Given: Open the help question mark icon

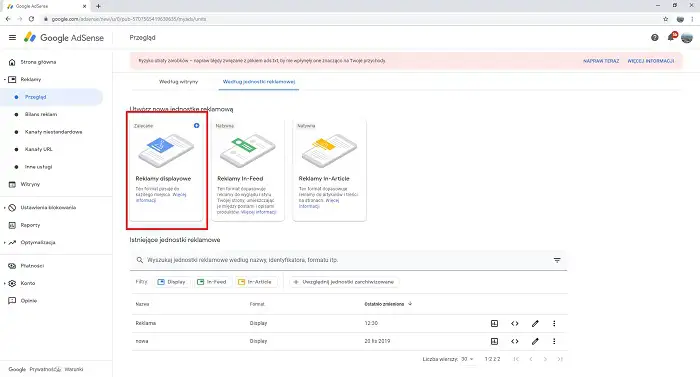Looking at the screenshot, I should (x=654, y=38).
